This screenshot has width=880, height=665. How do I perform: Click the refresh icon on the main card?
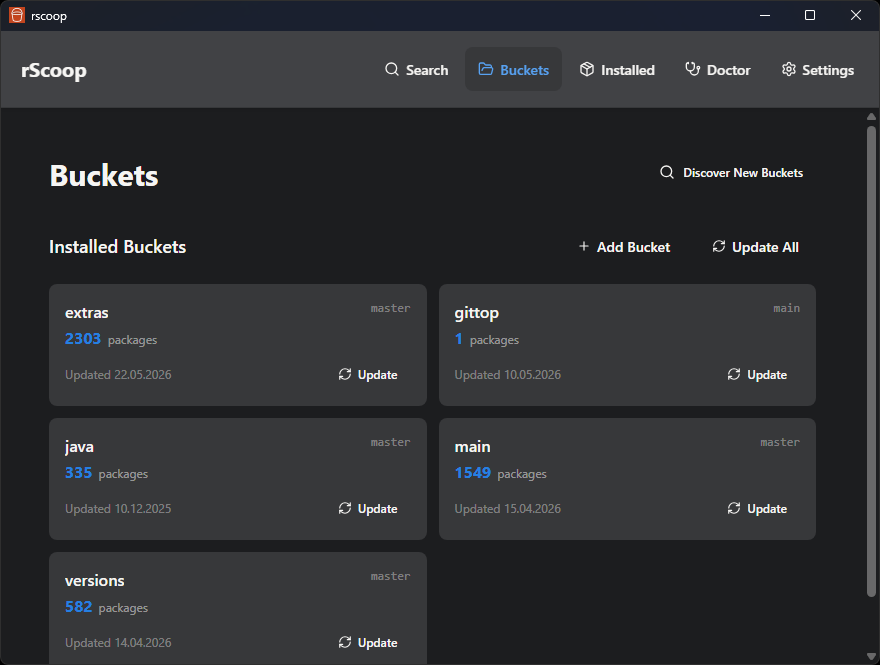point(734,508)
